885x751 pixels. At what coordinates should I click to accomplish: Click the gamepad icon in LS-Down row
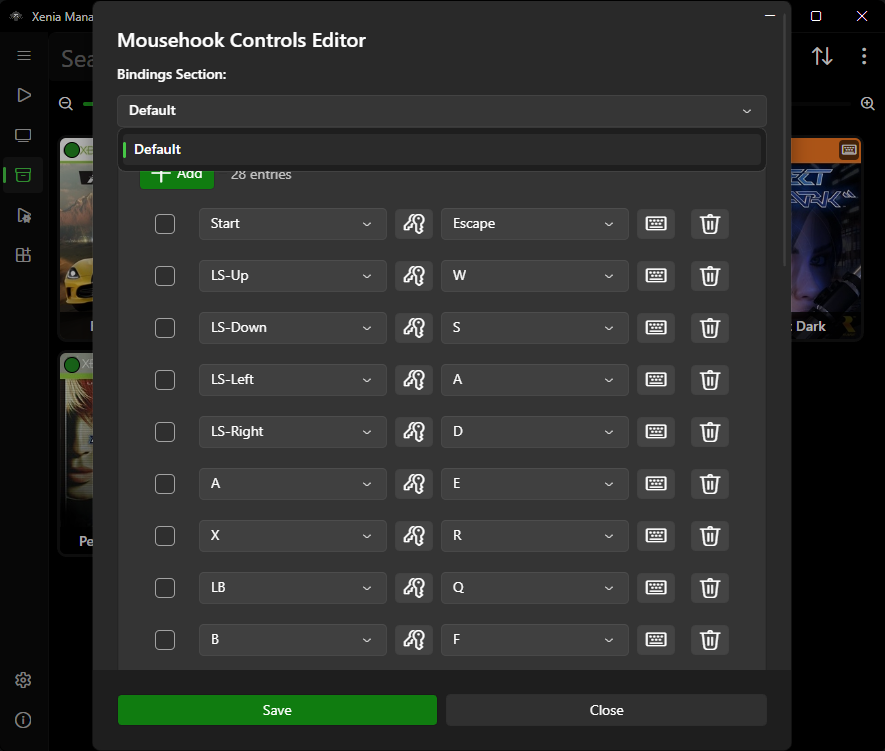[414, 328]
